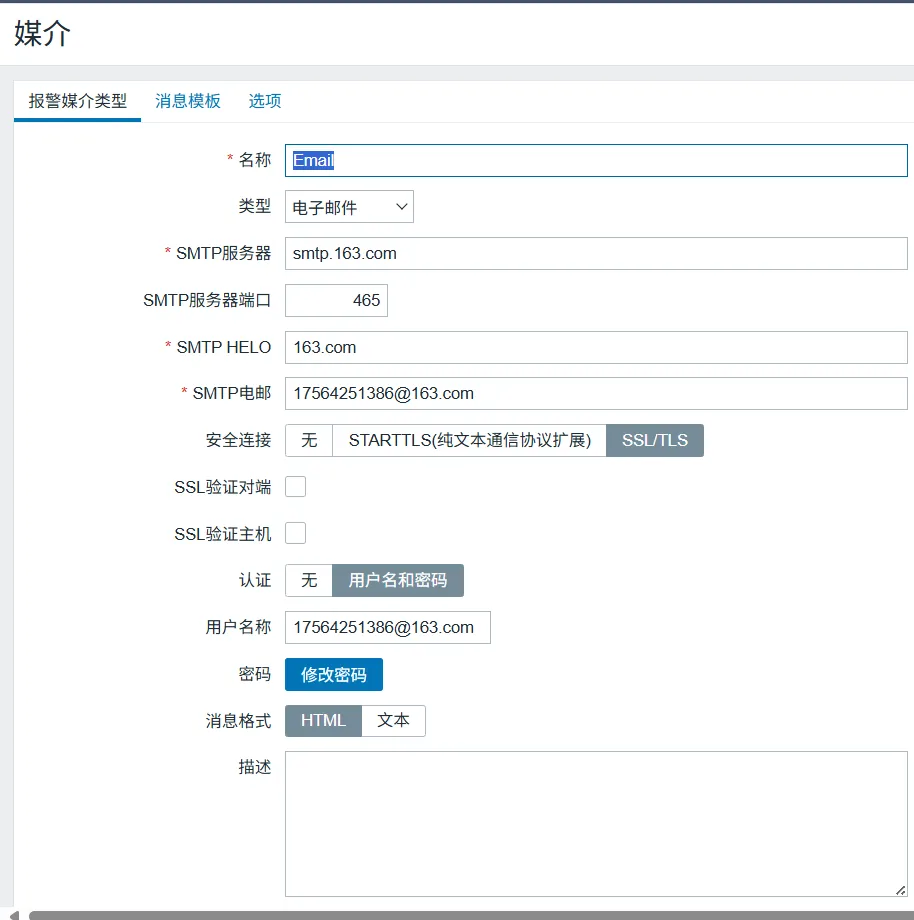The image size is (914, 920).
Task: Click the SMTP HELO input field
Action: 596,348
